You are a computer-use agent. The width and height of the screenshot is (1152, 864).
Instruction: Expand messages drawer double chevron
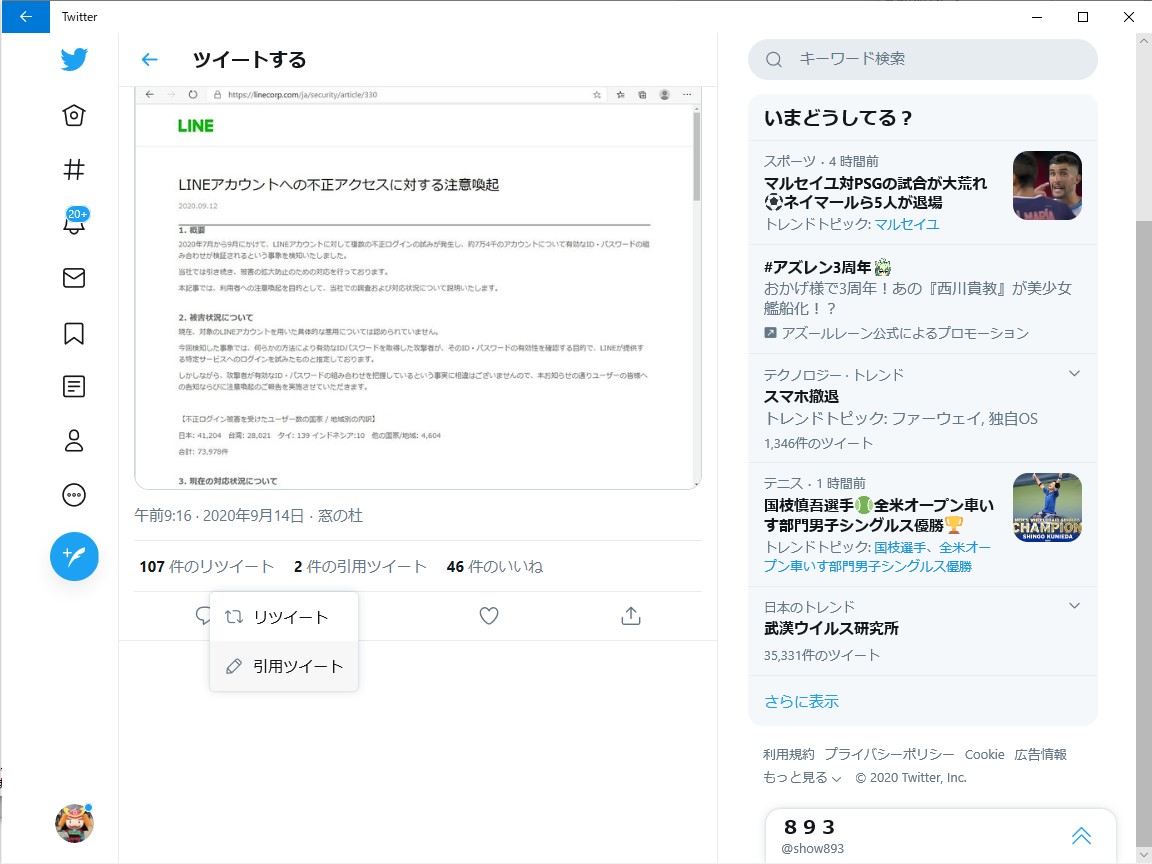(x=1081, y=835)
